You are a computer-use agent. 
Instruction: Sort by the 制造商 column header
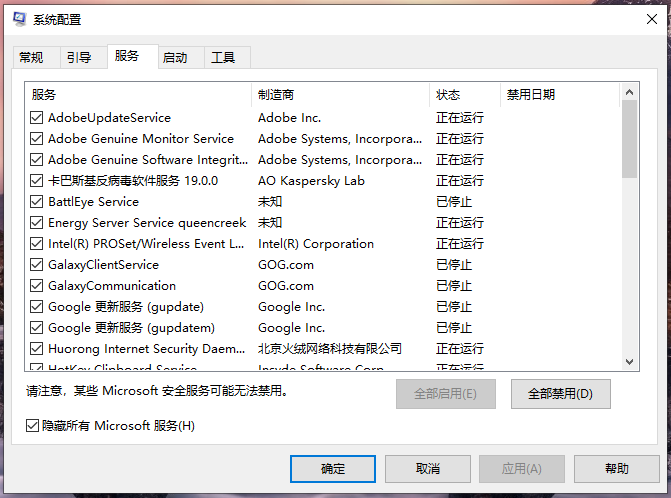pyautogui.click(x=341, y=95)
